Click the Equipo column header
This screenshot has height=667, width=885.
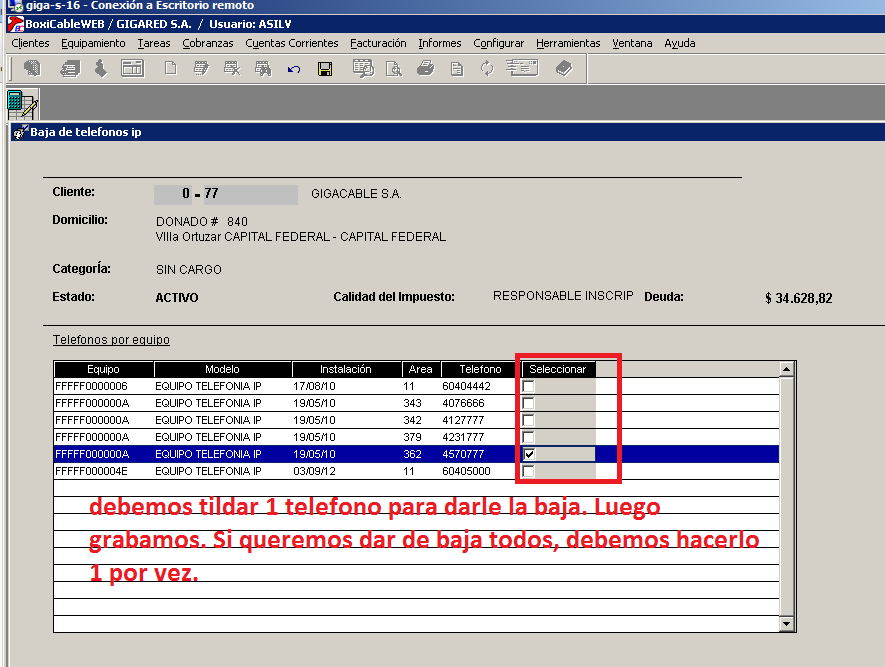coord(103,369)
